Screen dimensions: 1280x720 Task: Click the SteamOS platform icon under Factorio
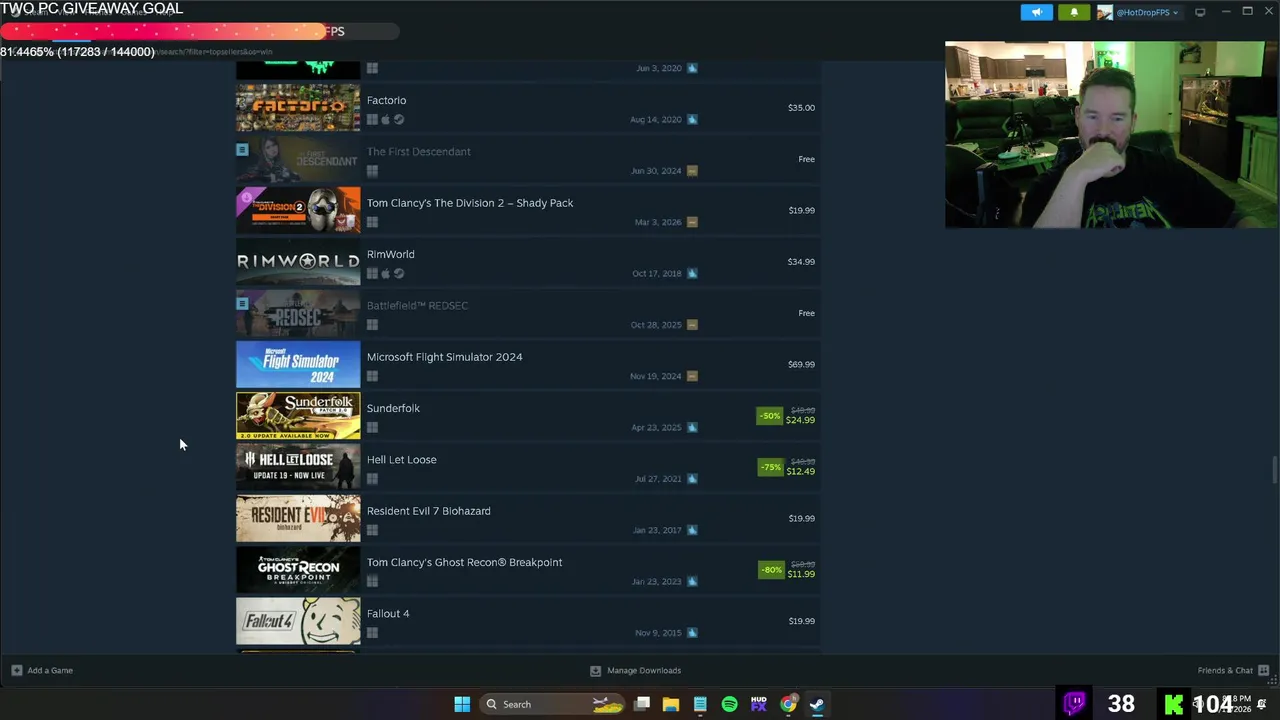click(x=399, y=120)
